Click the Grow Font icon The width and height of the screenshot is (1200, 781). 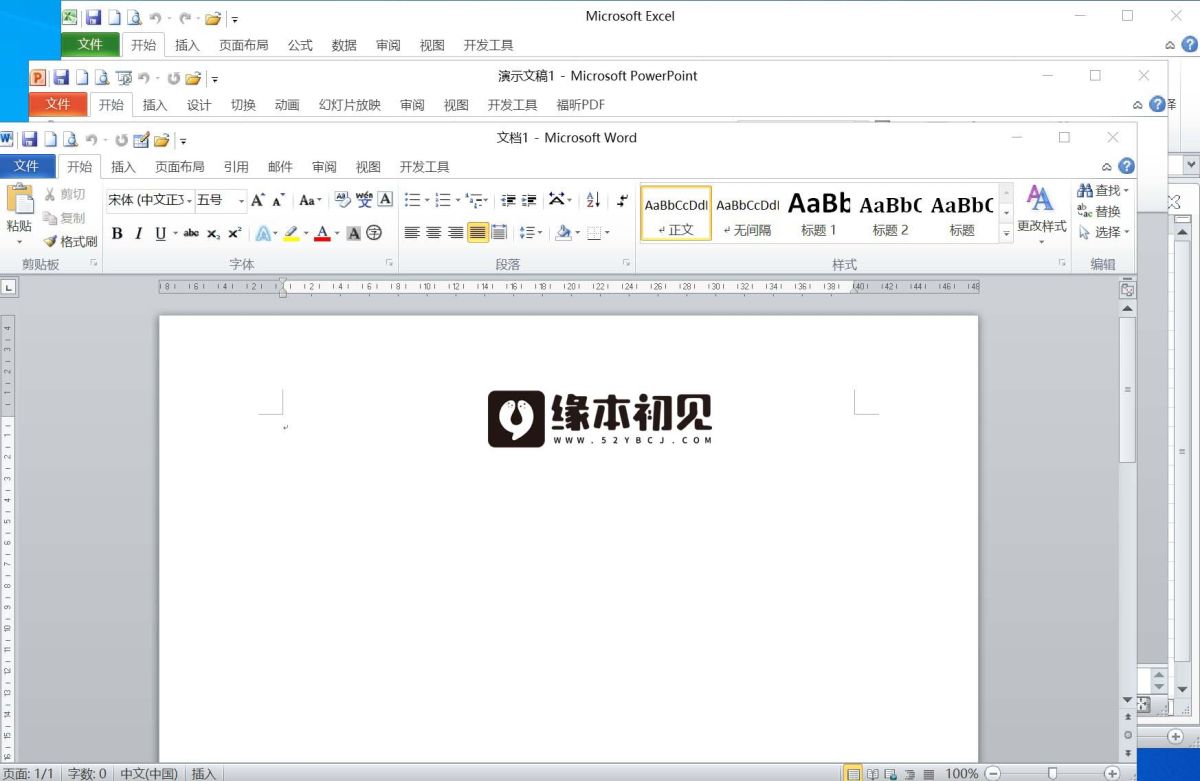(x=258, y=200)
